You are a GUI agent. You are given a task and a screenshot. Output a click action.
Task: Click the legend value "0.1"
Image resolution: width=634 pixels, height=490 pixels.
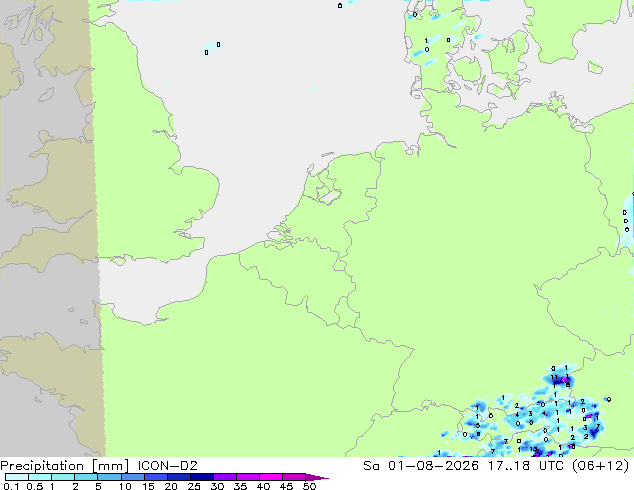tap(11, 486)
